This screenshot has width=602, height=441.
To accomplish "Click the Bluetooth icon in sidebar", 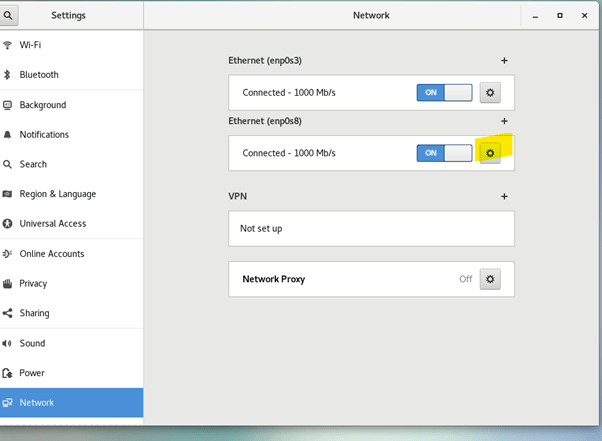I will (8, 75).
